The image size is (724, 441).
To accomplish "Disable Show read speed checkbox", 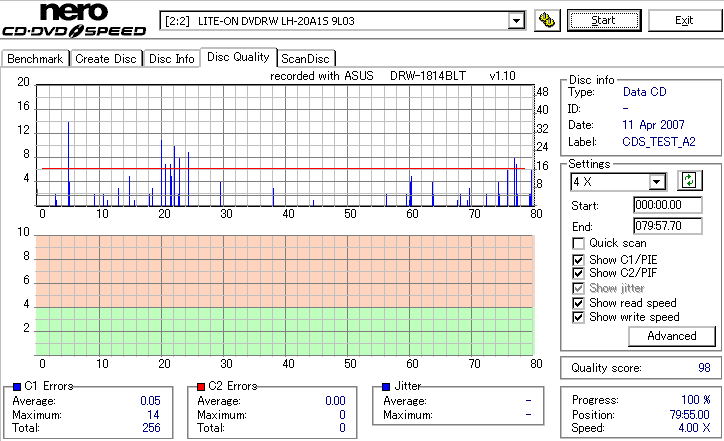I will point(578,303).
